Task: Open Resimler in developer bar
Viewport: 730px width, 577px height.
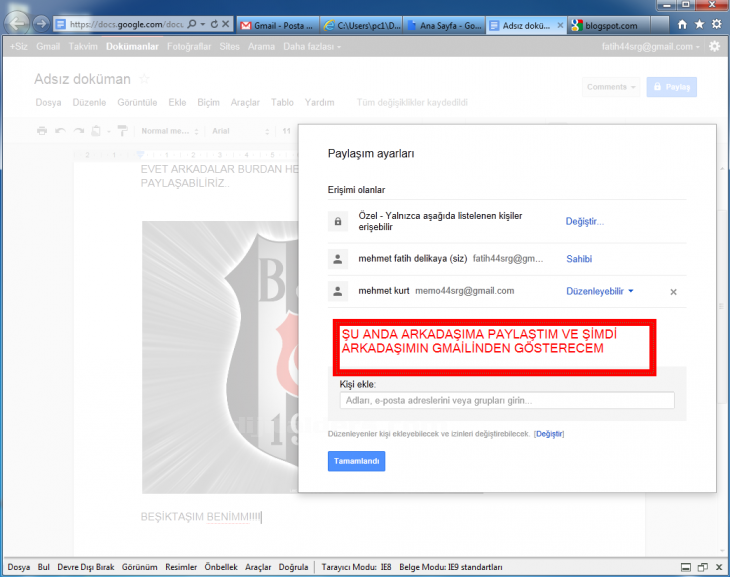Action: pyautogui.click(x=181, y=567)
